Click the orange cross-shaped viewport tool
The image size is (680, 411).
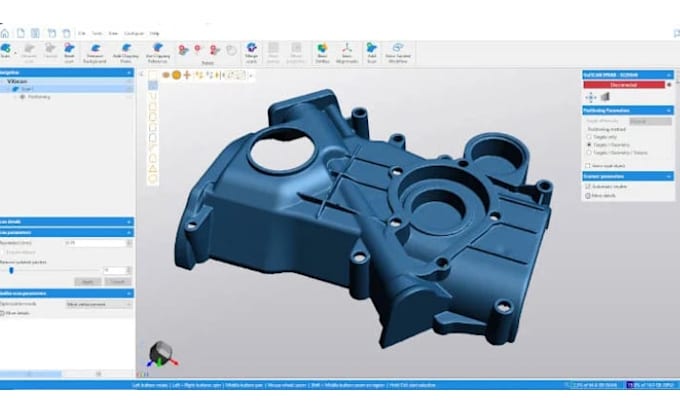click(187, 75)
